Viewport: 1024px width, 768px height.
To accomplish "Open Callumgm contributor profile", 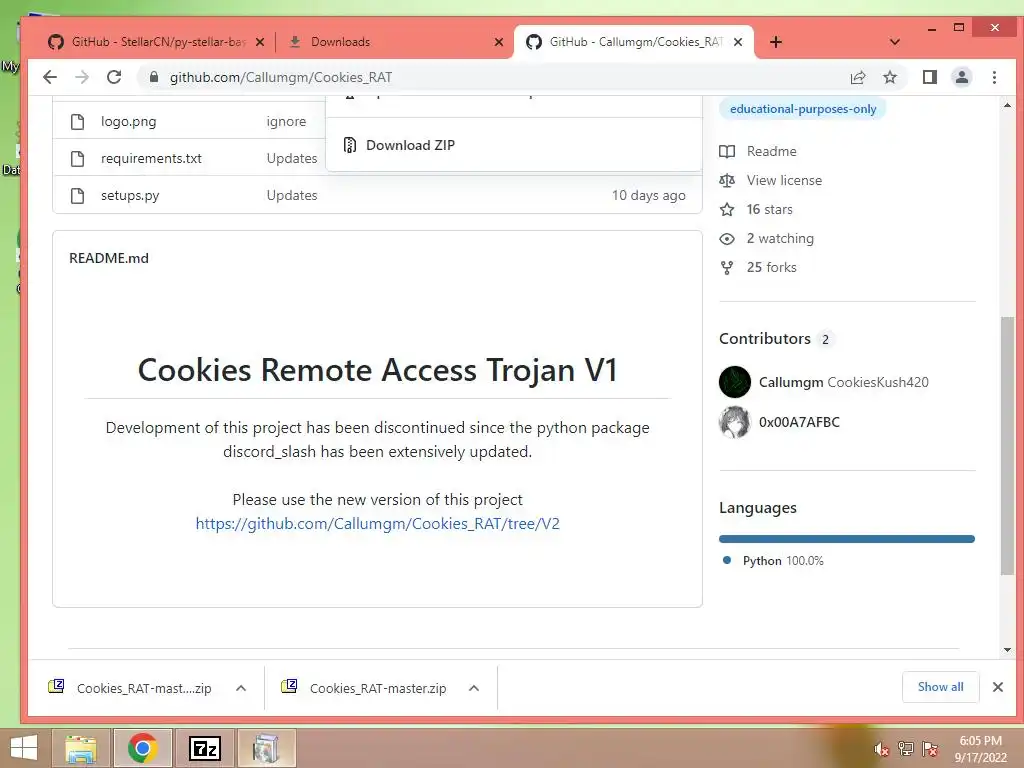I will pyautogui.click(x=791, y=382).
